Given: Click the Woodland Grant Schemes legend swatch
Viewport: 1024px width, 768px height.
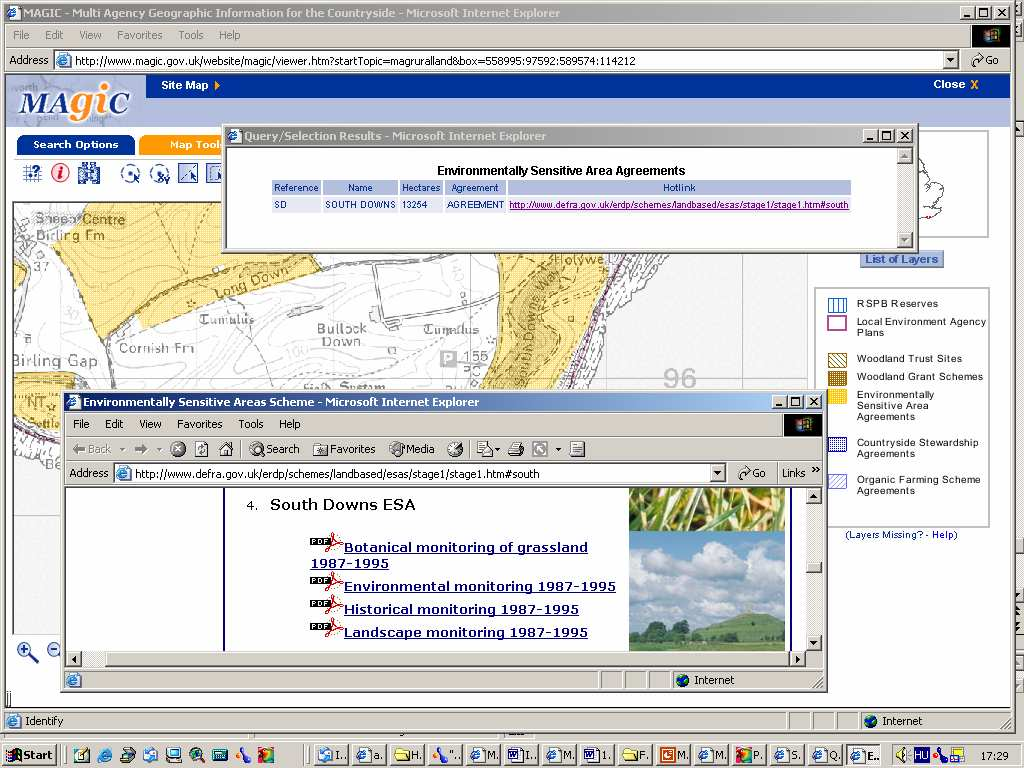Looking at the screenshot, I should click(837, 377).
